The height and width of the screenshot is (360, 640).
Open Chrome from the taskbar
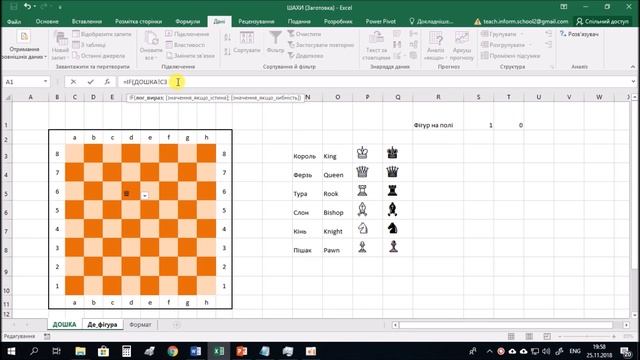[x=173, y=351]
